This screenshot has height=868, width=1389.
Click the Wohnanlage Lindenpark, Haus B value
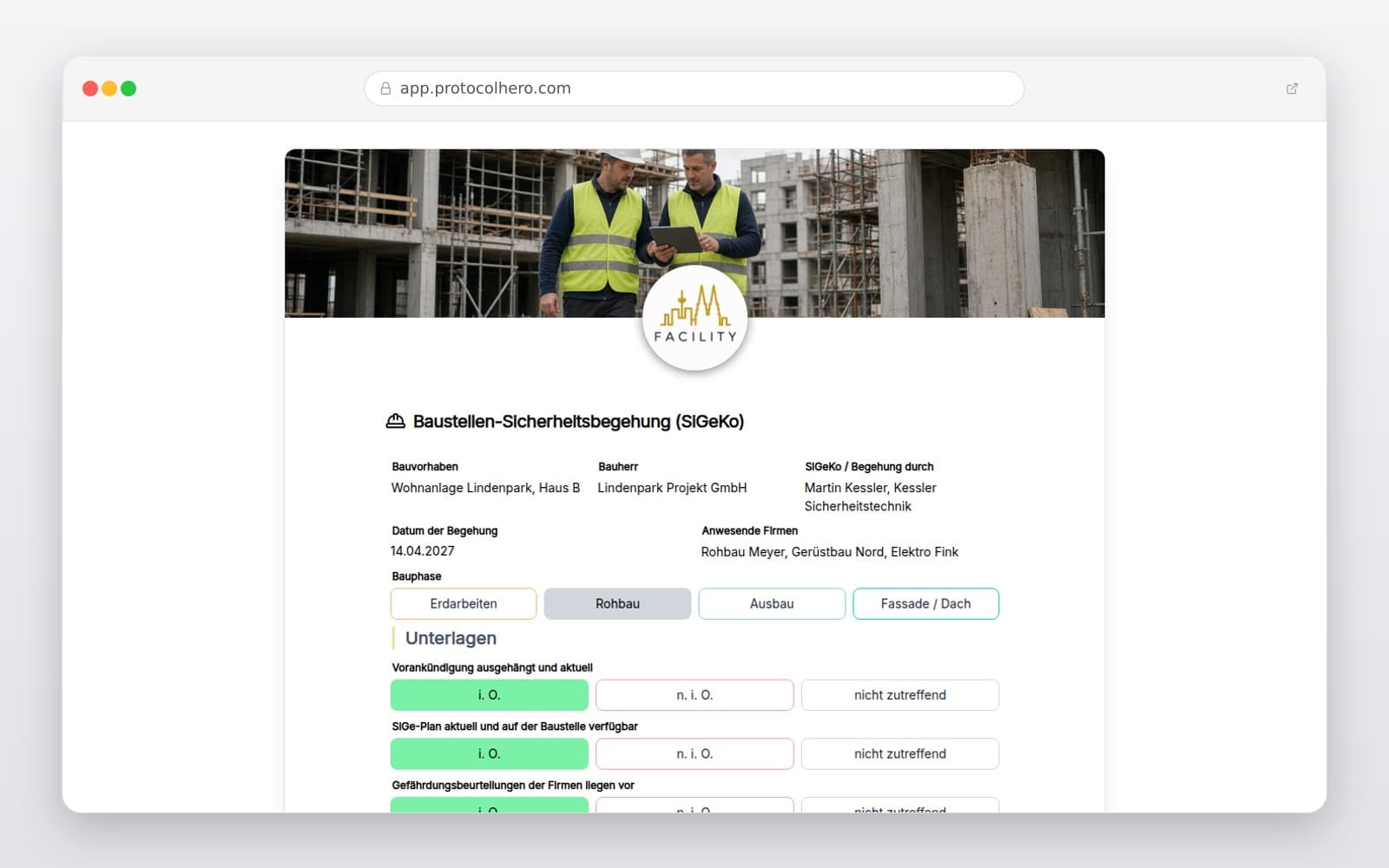[485, 488]
